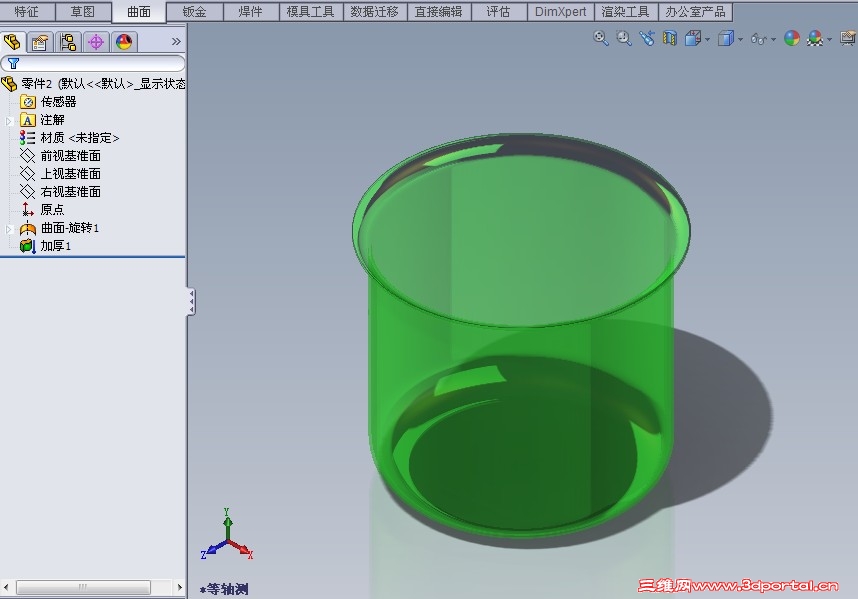The image size is (858, 599).
Task: Open the 直接编辑 tab
Action: [439, 11]
